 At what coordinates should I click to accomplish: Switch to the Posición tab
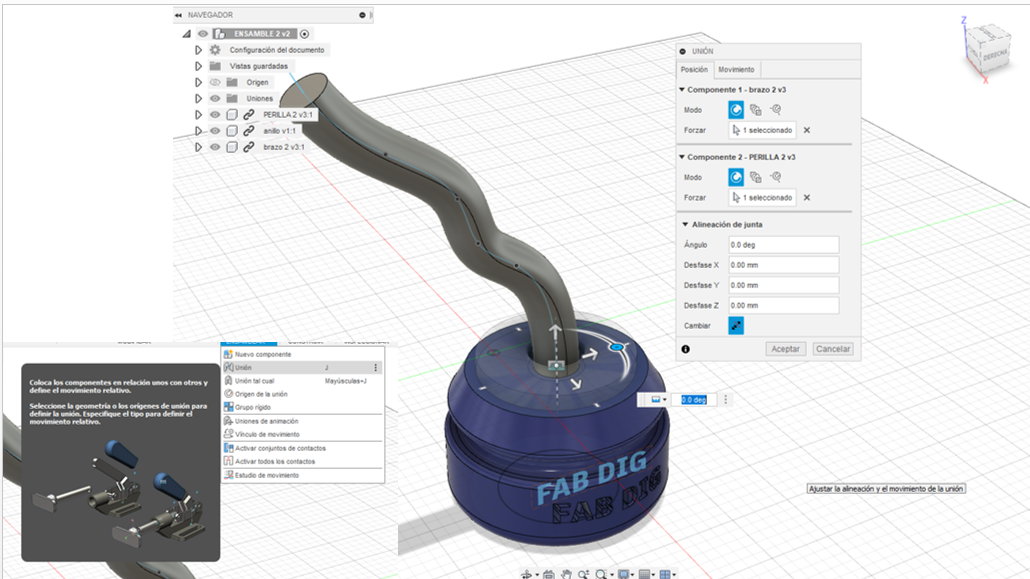(x=694, y=70)
